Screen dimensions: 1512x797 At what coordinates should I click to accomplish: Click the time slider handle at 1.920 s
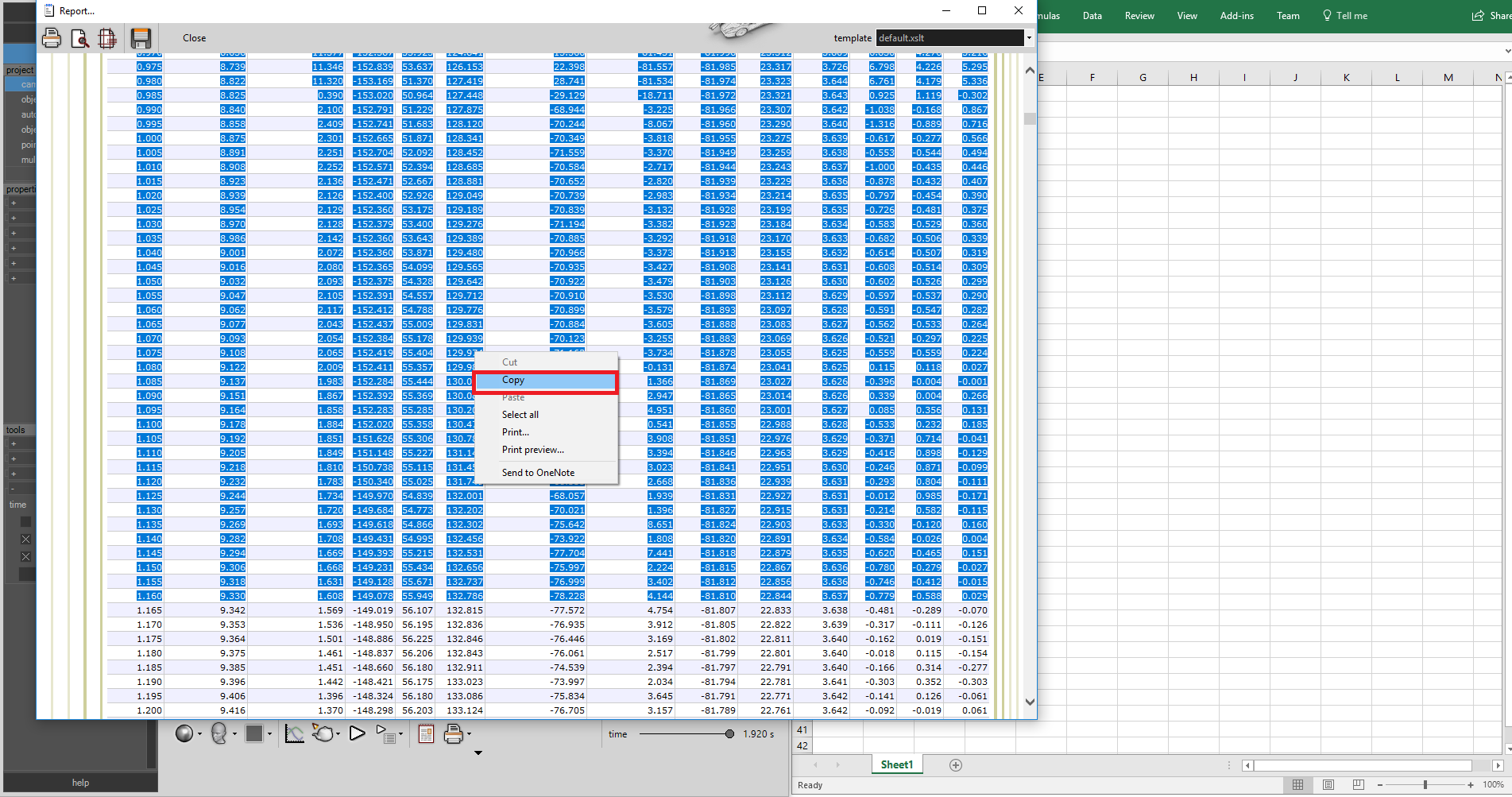729,734
